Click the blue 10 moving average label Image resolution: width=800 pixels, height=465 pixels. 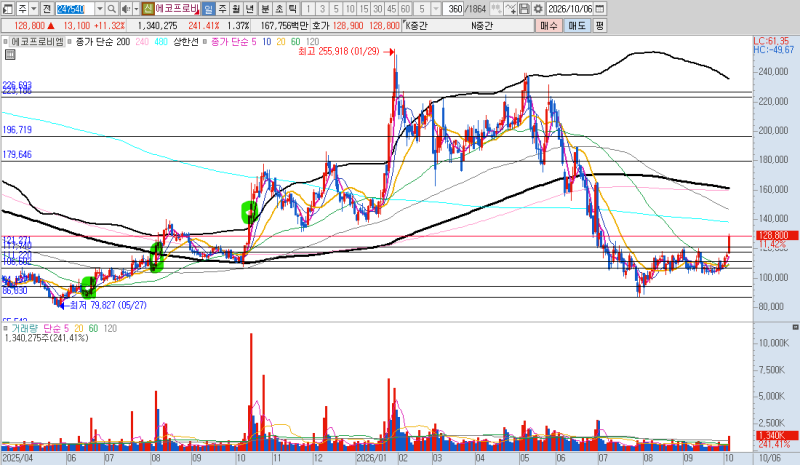coord(267,42)
